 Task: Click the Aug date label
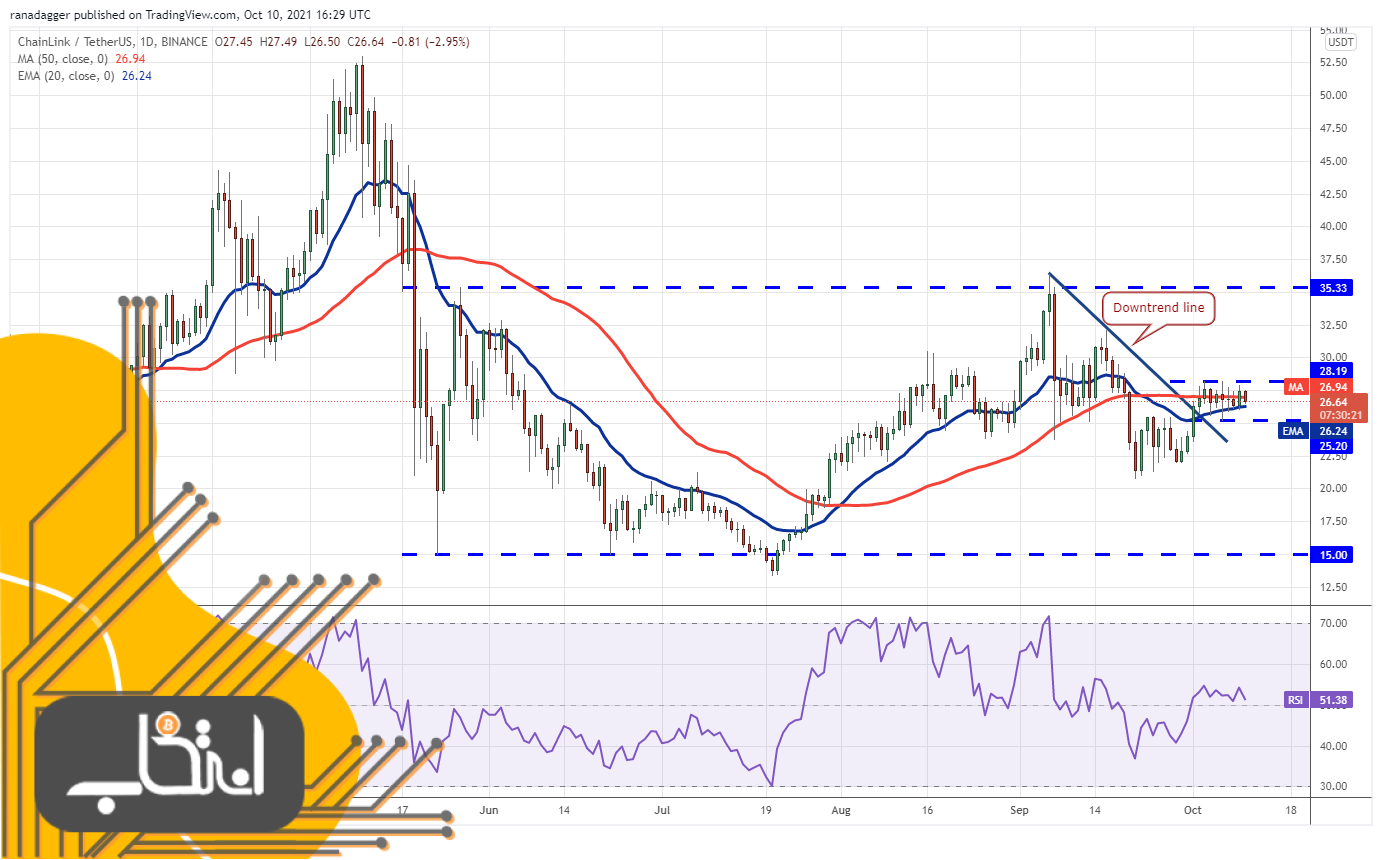pos(841,810)
